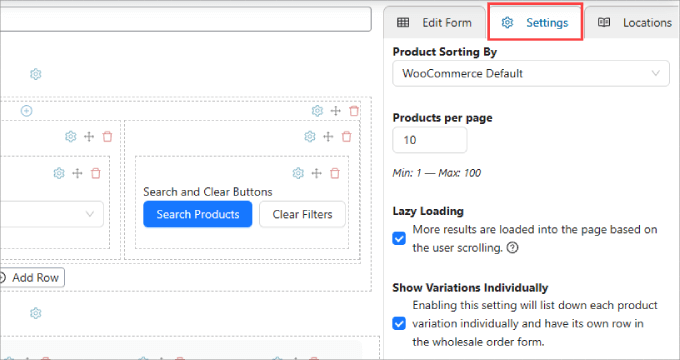Viewport: 680px width, 360px height.
Task: Open gear settings of the Search buttons column
Action: pos(310,137)
